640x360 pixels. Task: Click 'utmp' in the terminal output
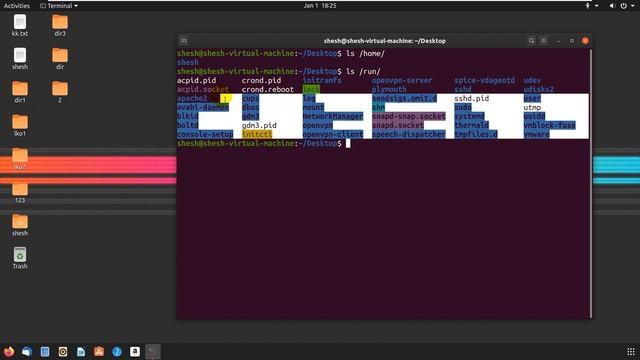coord(532,107)
